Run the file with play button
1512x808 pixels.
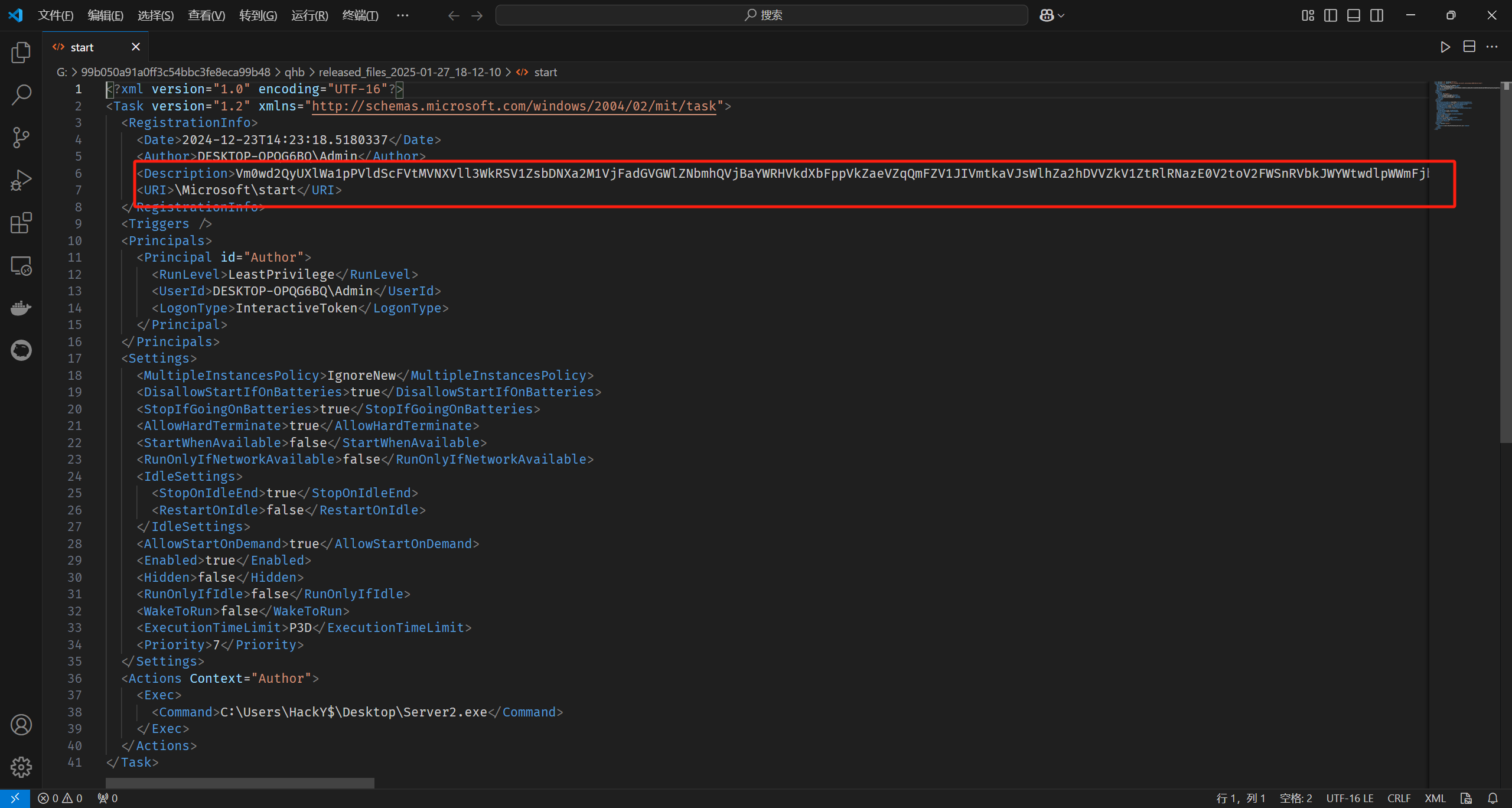tap(1445, 47)
